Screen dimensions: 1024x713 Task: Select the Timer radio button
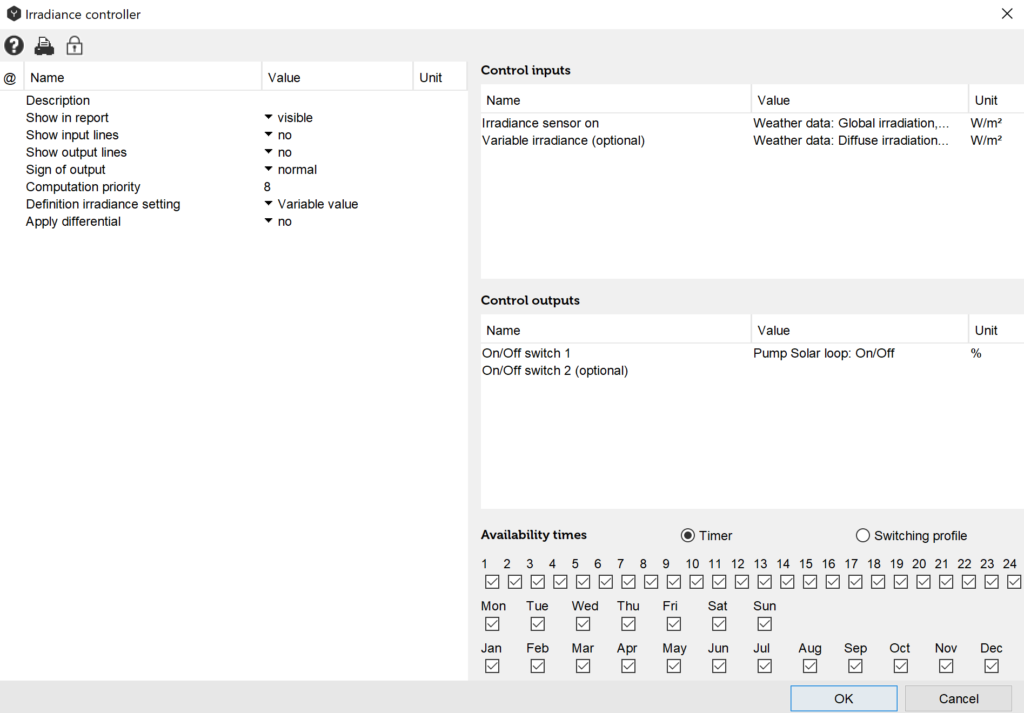pyautogui.click(x=688, y=536)
